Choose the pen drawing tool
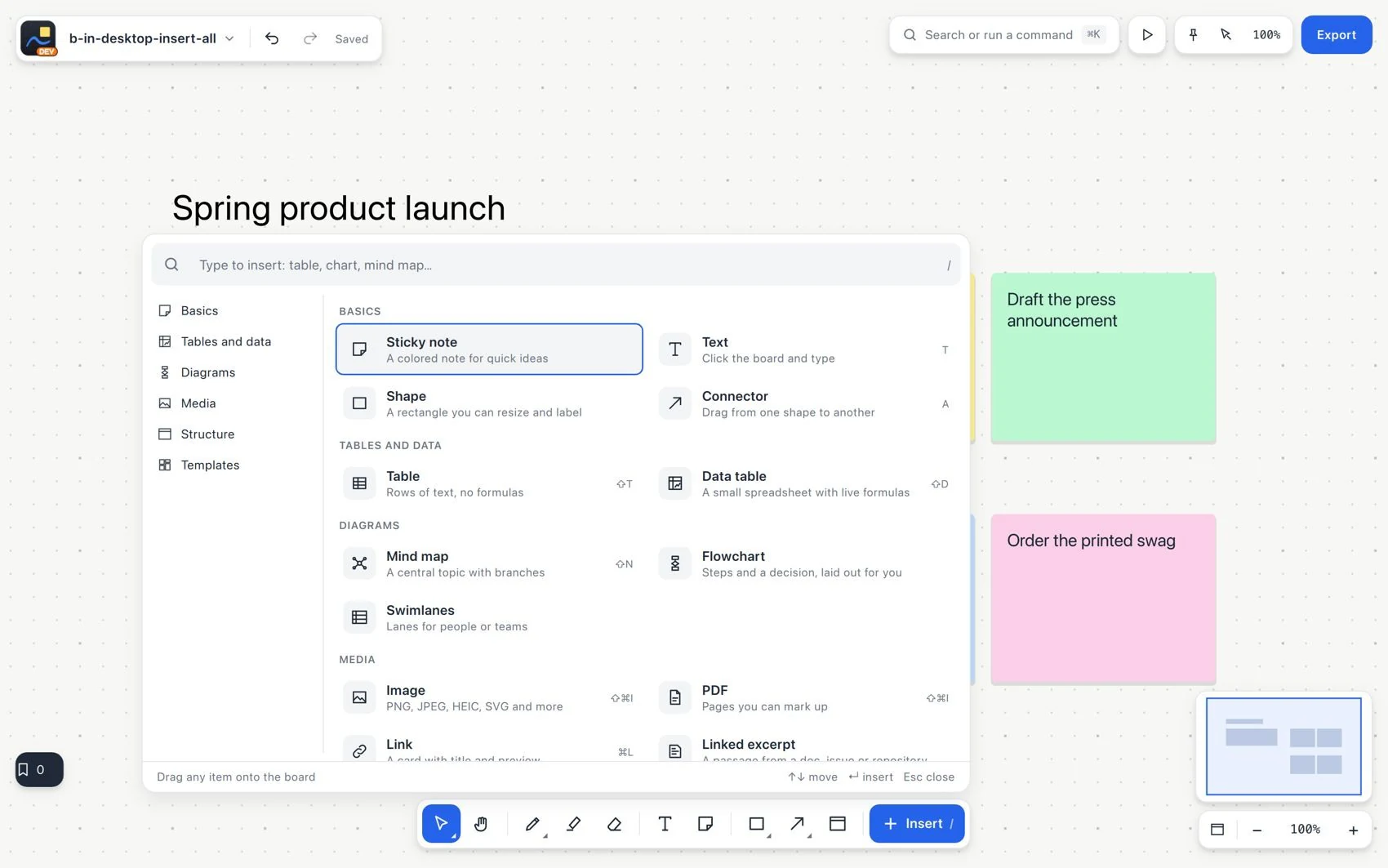The width and height of the screenshot is (1388, 868). tap(532, 824)
